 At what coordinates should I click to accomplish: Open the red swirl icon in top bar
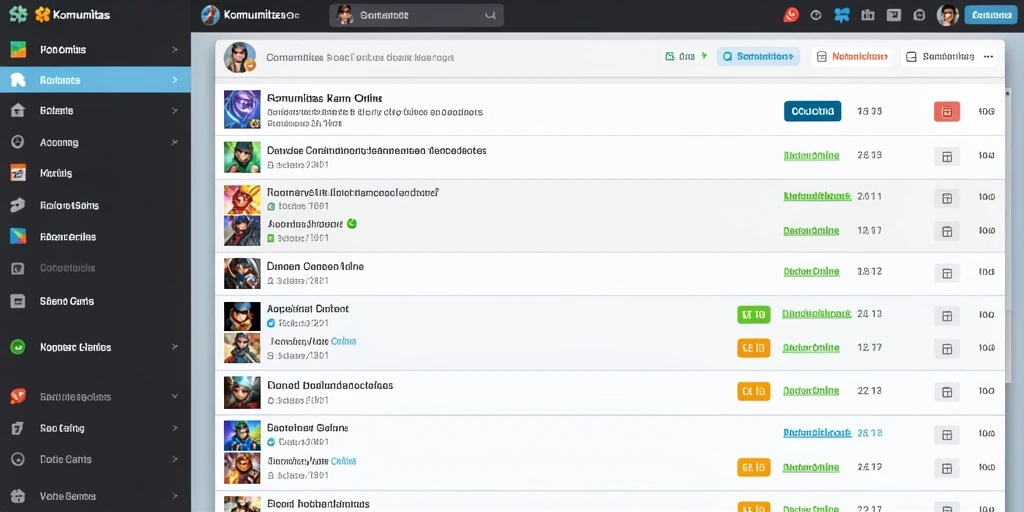coord(791,15)
